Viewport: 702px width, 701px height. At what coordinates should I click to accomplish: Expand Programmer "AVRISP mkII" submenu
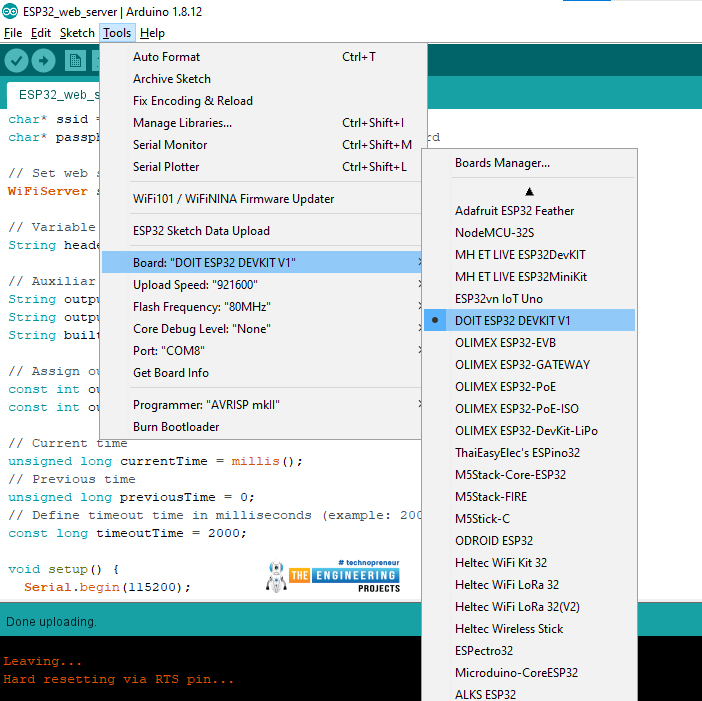tap(261, 405)
